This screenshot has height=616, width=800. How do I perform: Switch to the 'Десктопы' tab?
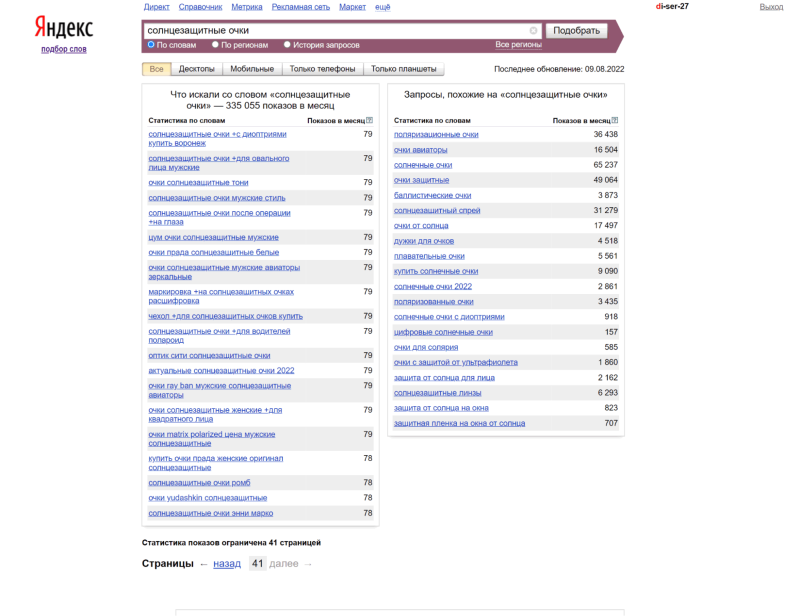point(196,69)
